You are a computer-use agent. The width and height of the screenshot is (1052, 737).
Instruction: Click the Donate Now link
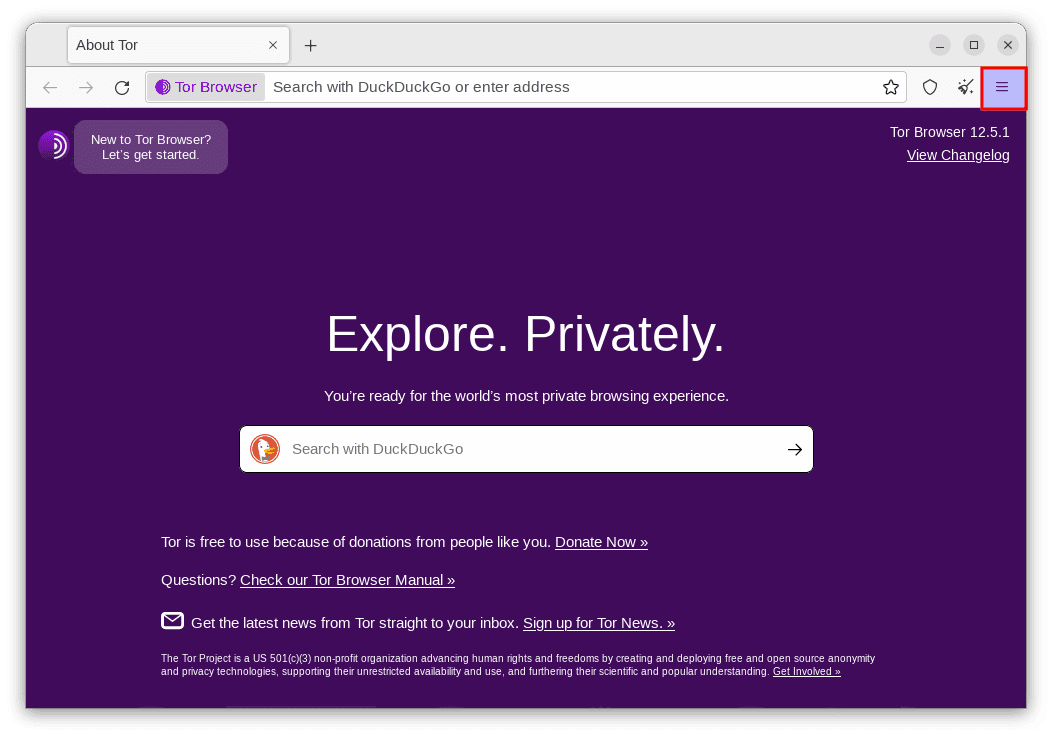coord(601,542)
